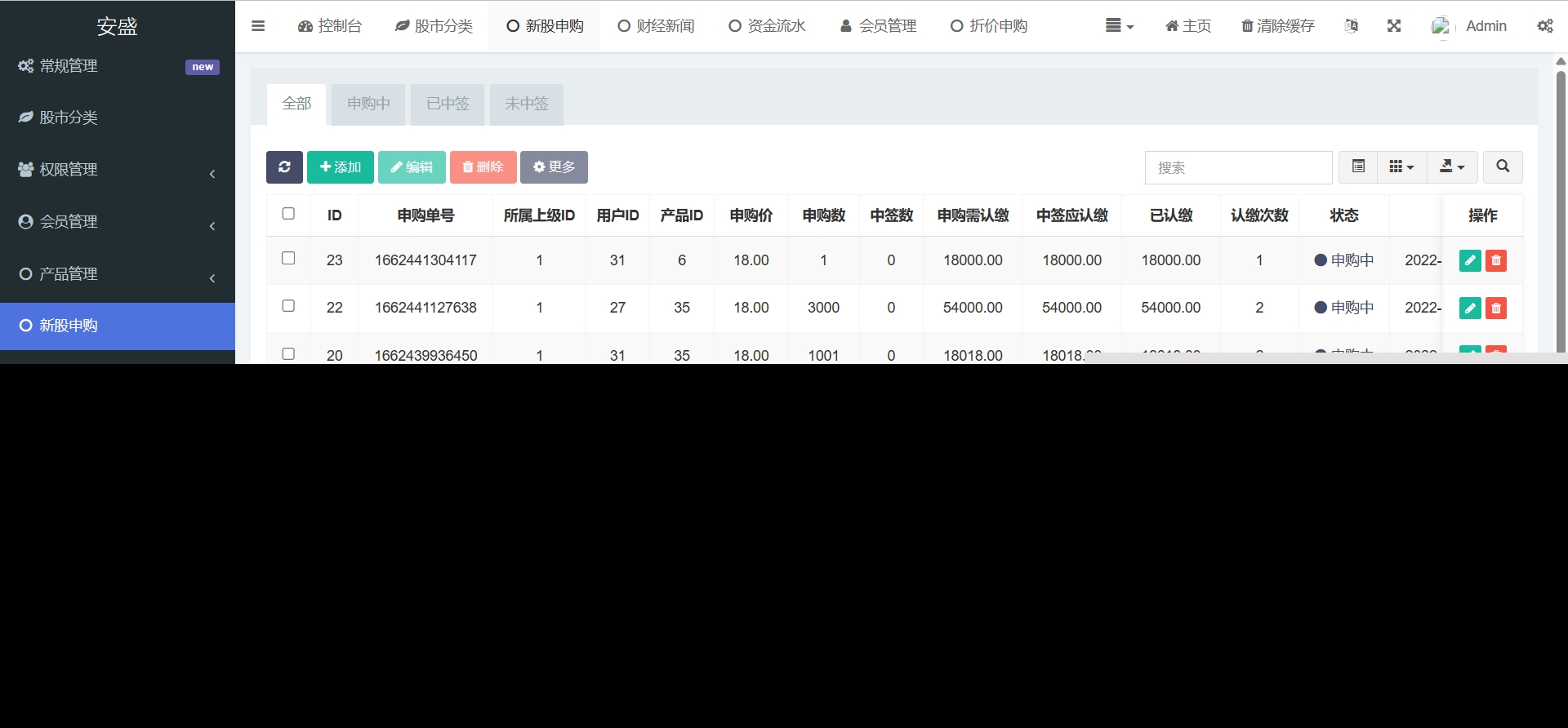Click 清除缓存 clear cache link
This screenshot has width=1568, height=728.
[x=1278, y=26]
